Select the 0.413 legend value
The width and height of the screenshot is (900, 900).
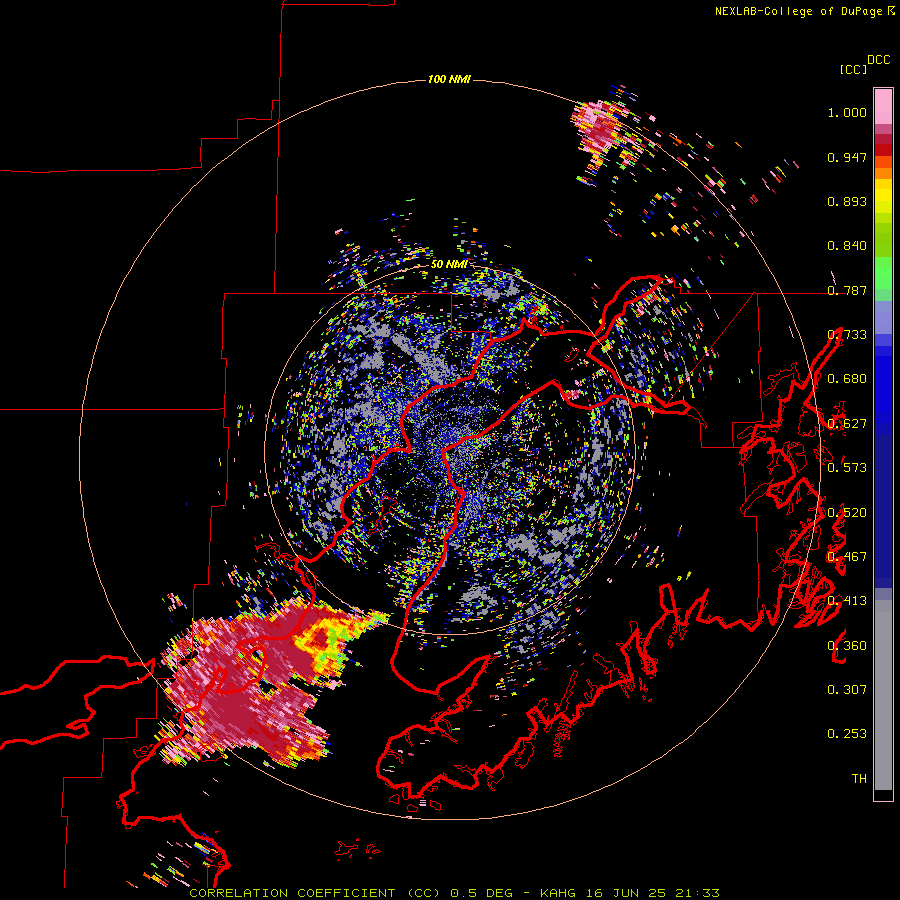[x=847, y=601]
